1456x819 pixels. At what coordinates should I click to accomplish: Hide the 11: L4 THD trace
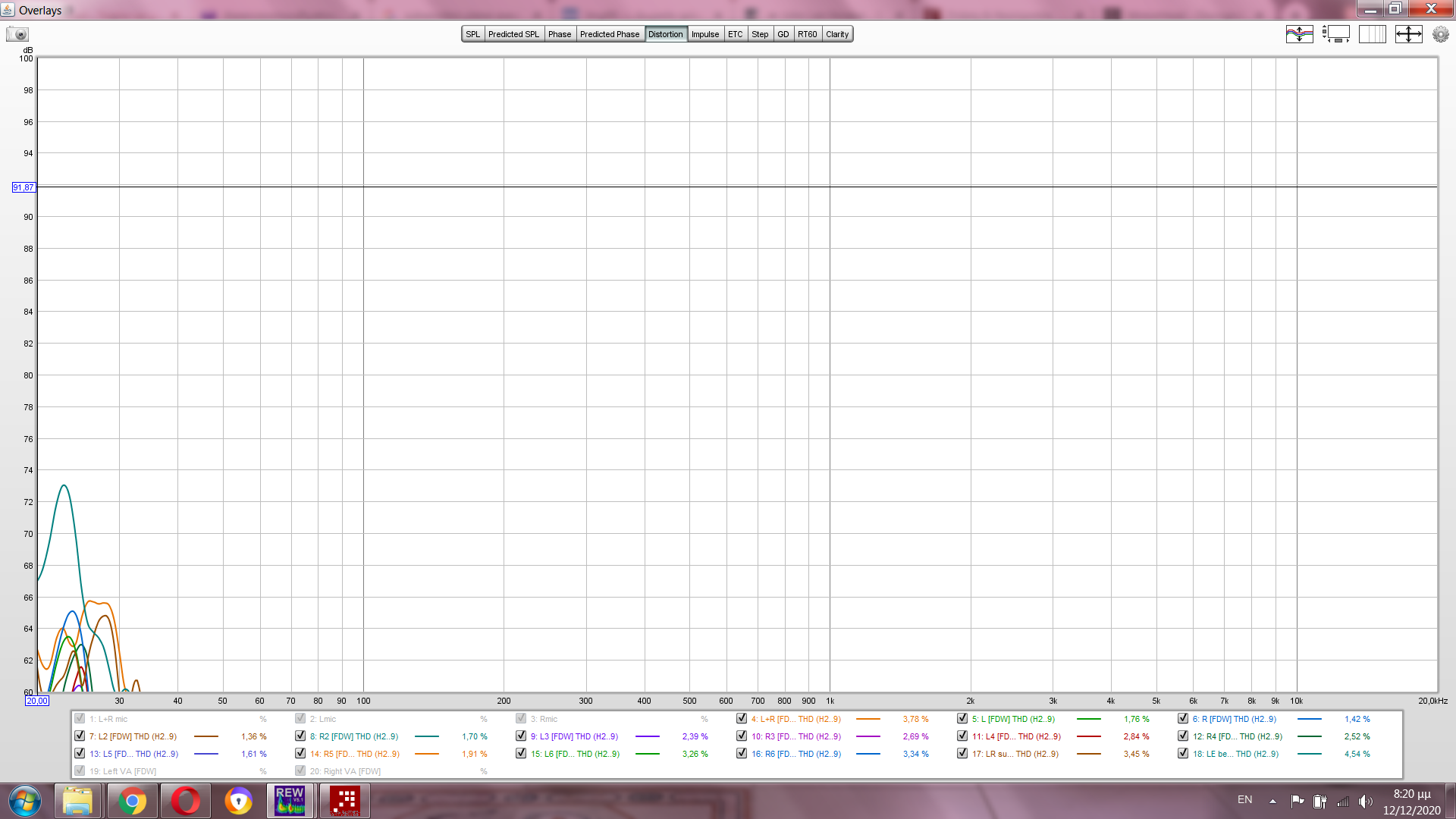tap(962, 736)
